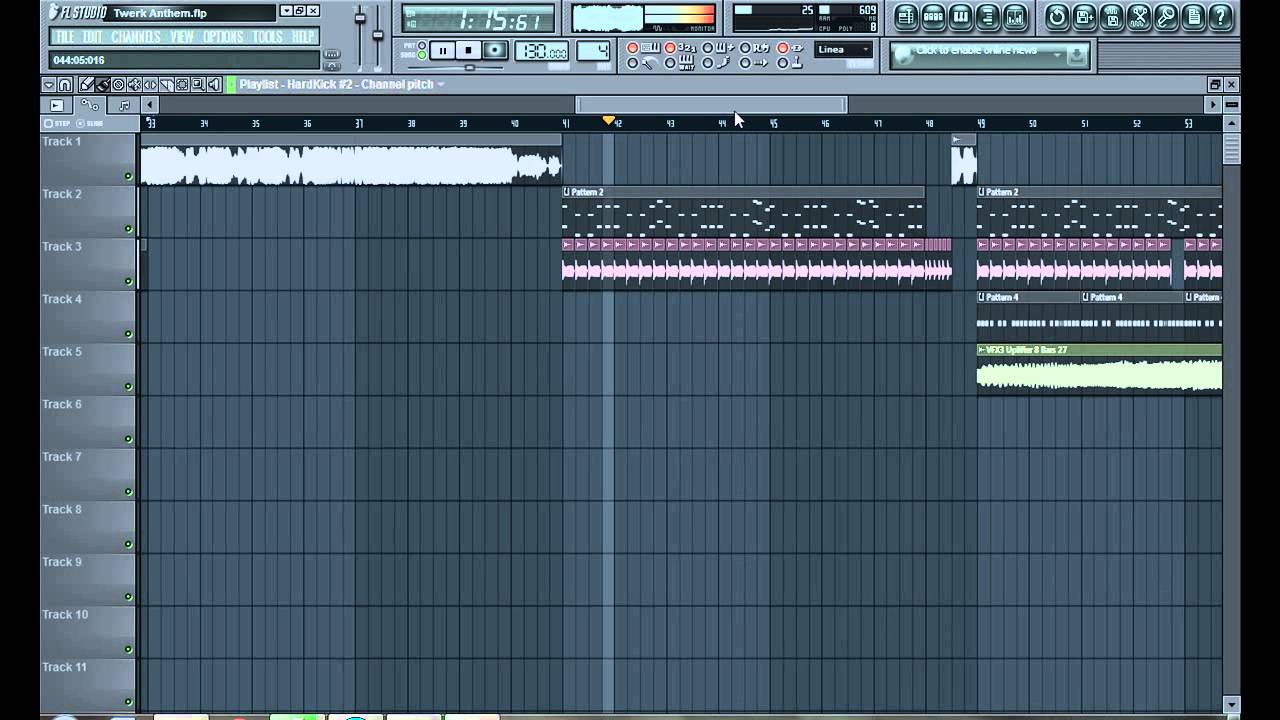The image size is (1280, 720).
Task: Select the Zoom tool in playlist toolbar
Action: pos(198,85)
